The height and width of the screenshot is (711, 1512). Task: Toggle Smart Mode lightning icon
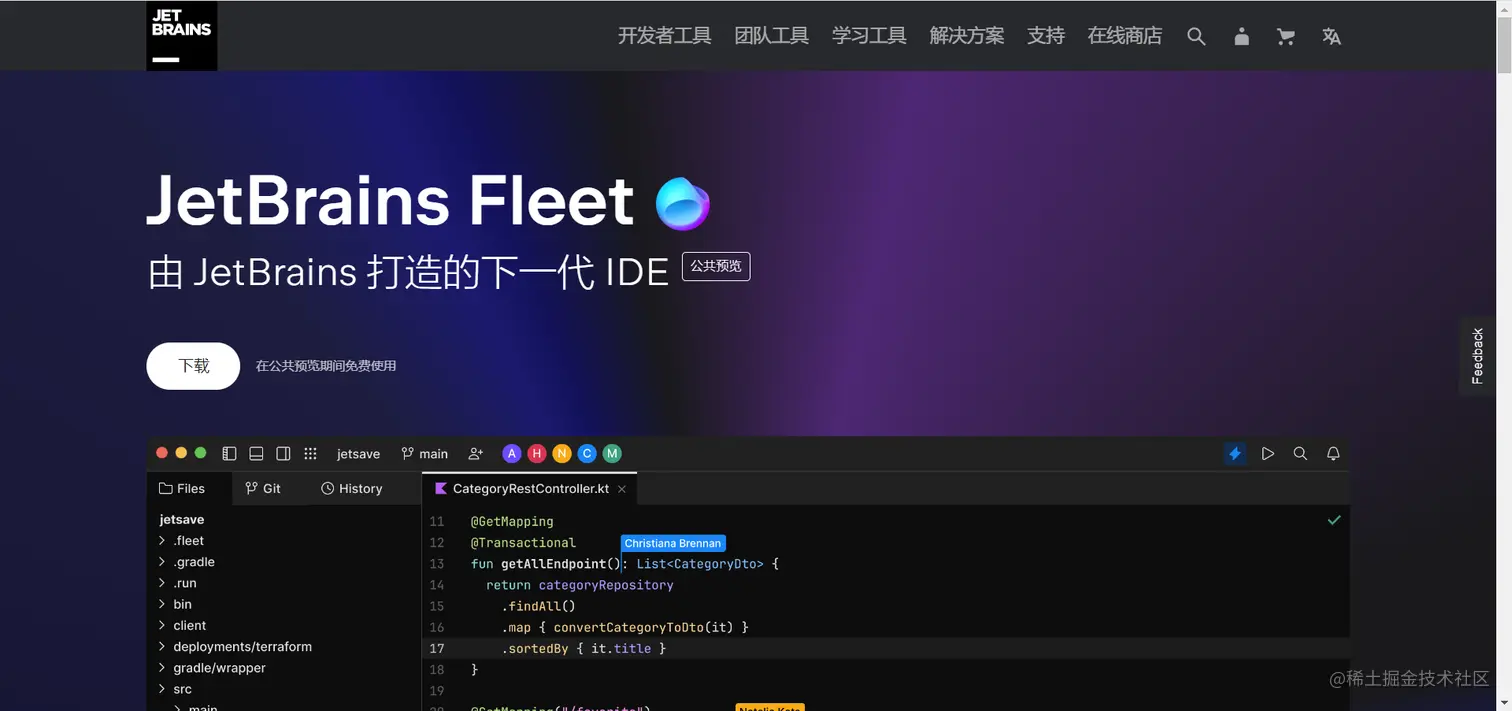(1235, 453)
